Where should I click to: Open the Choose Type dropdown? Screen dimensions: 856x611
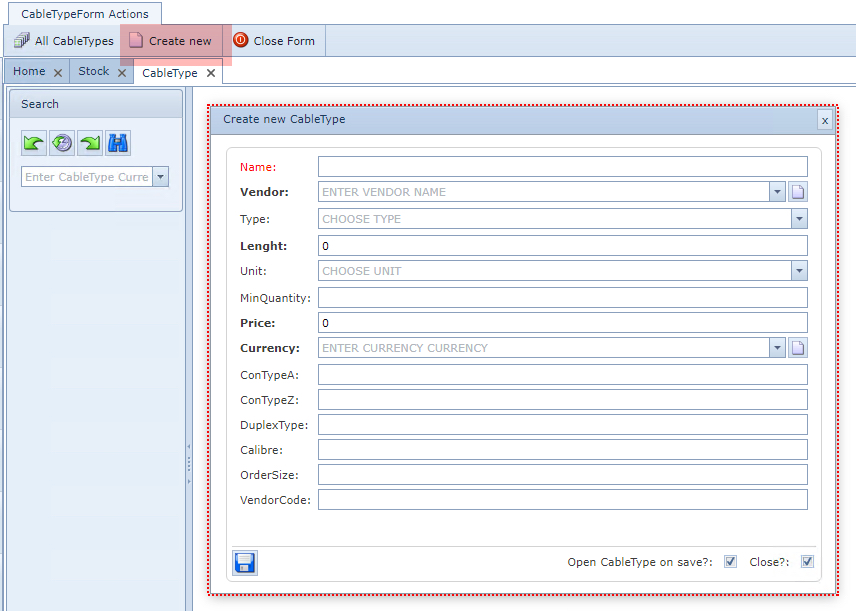799,219
